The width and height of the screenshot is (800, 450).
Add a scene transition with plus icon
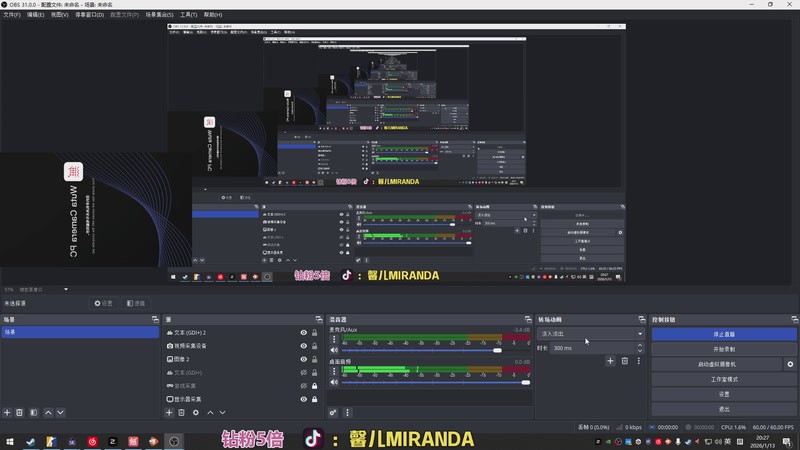point(610,361)
